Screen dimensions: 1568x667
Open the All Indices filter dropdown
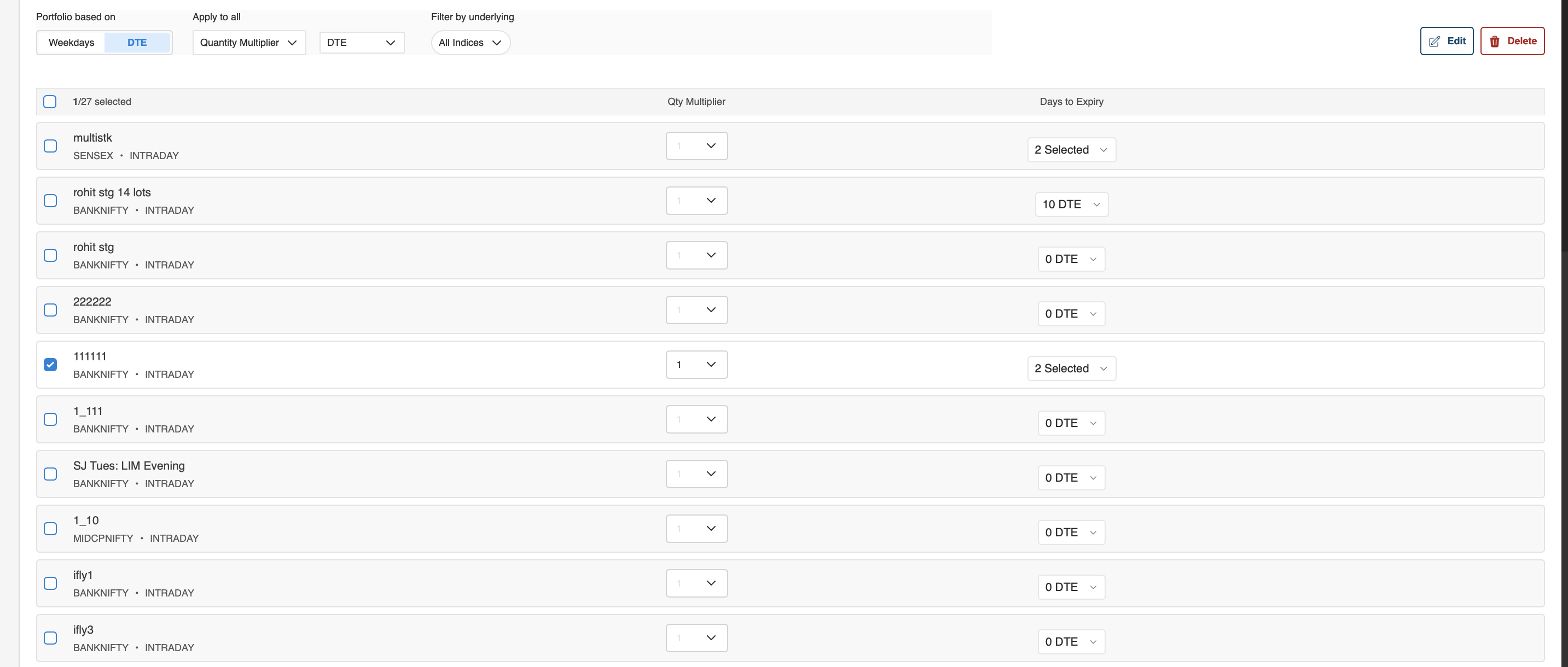click(x=470, y=42)
